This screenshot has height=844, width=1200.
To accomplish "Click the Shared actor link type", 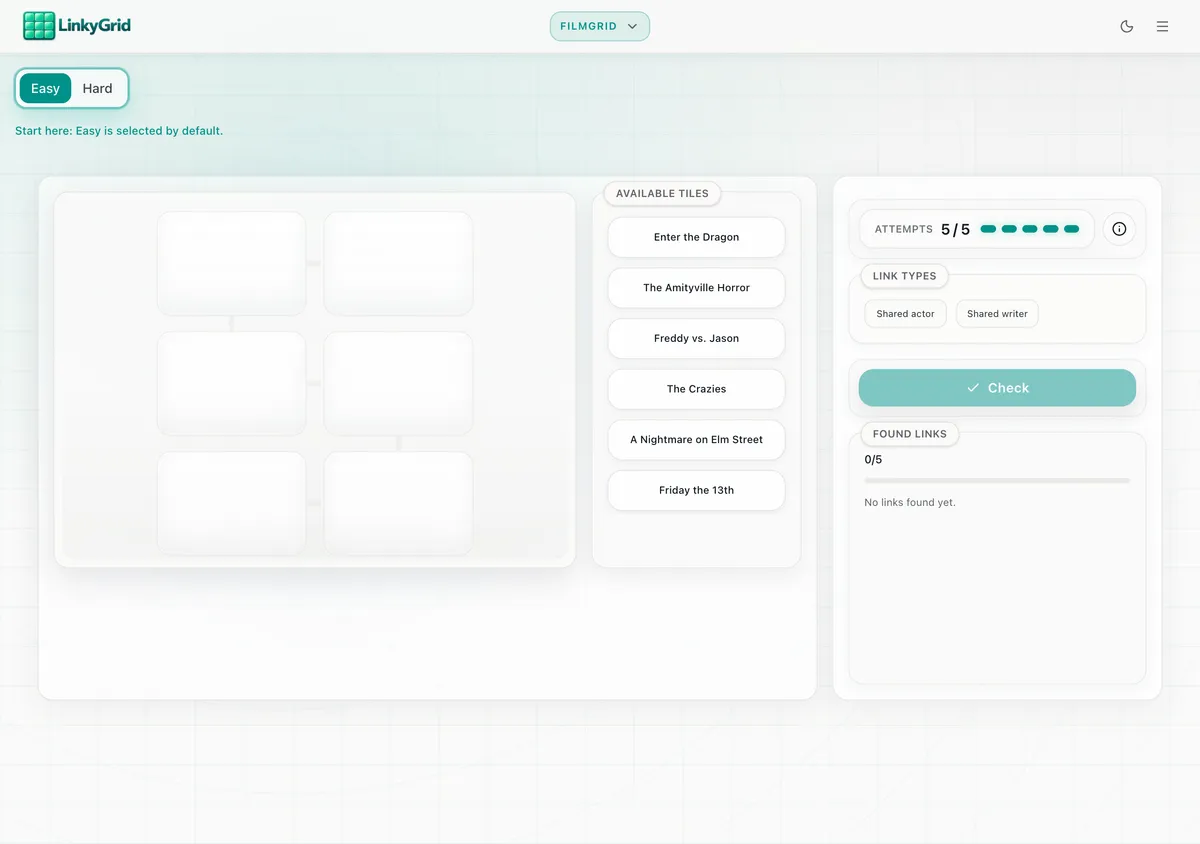I will 905,314.
